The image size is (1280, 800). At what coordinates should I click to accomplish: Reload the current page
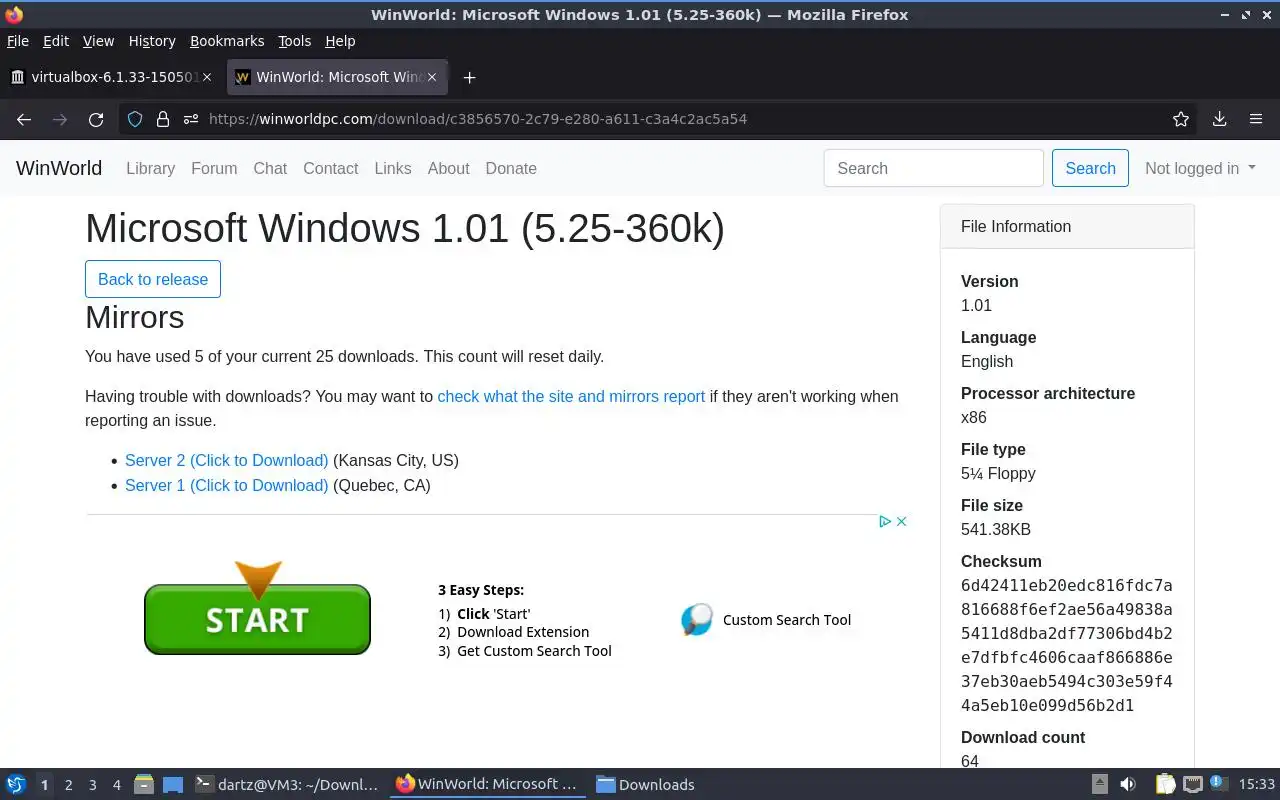96,119
